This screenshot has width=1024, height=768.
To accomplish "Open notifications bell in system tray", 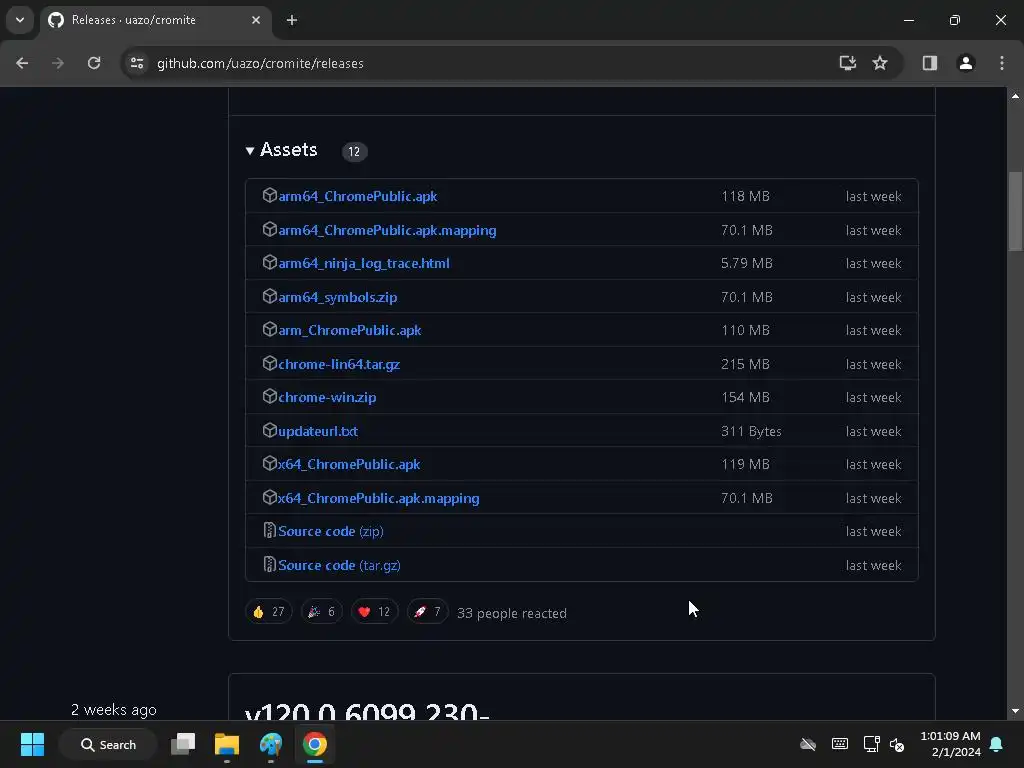I will (x=997, y=744).
